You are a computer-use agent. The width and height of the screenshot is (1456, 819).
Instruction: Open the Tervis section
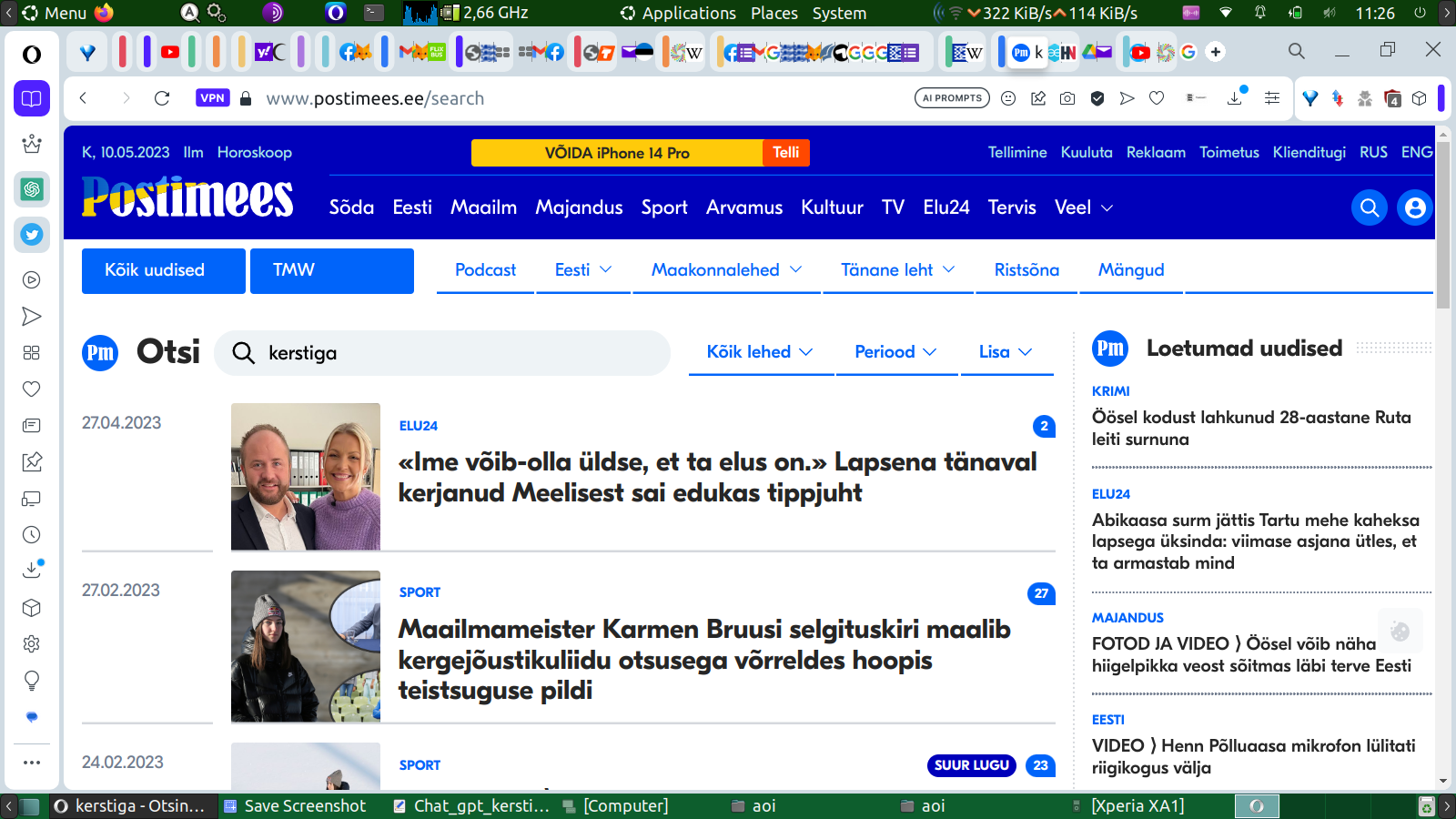pyautogui.click(x=1012, y=207)
